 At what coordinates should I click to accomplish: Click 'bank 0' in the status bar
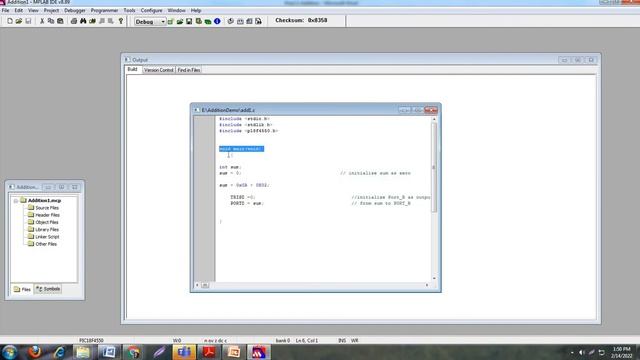tap(282, 340)
